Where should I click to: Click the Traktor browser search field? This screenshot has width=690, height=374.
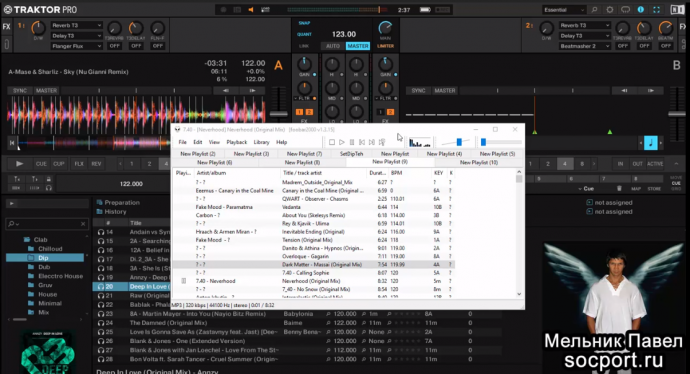point(47,224)
